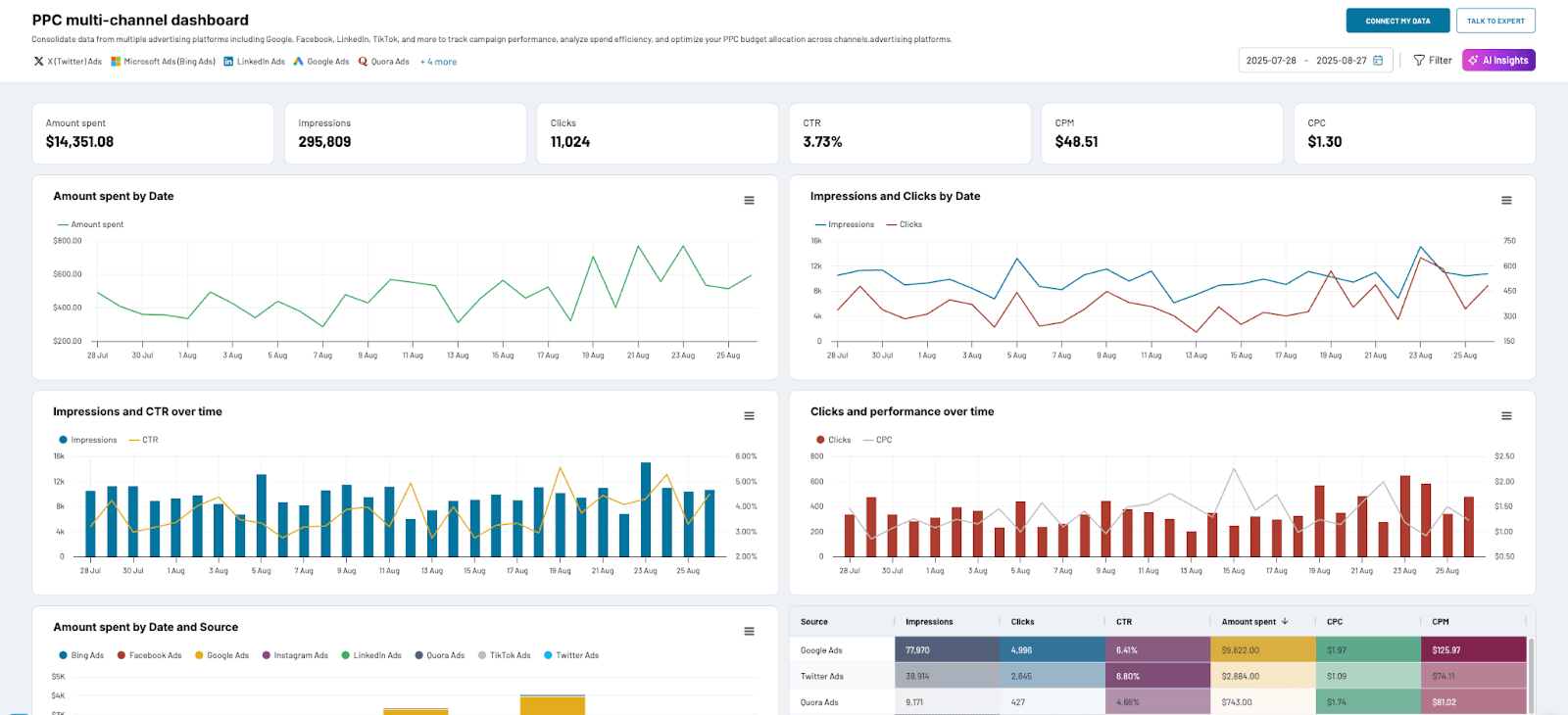Click the Google Ads source icon
This screenshot has height=715, width=1568.
point(299,62)
